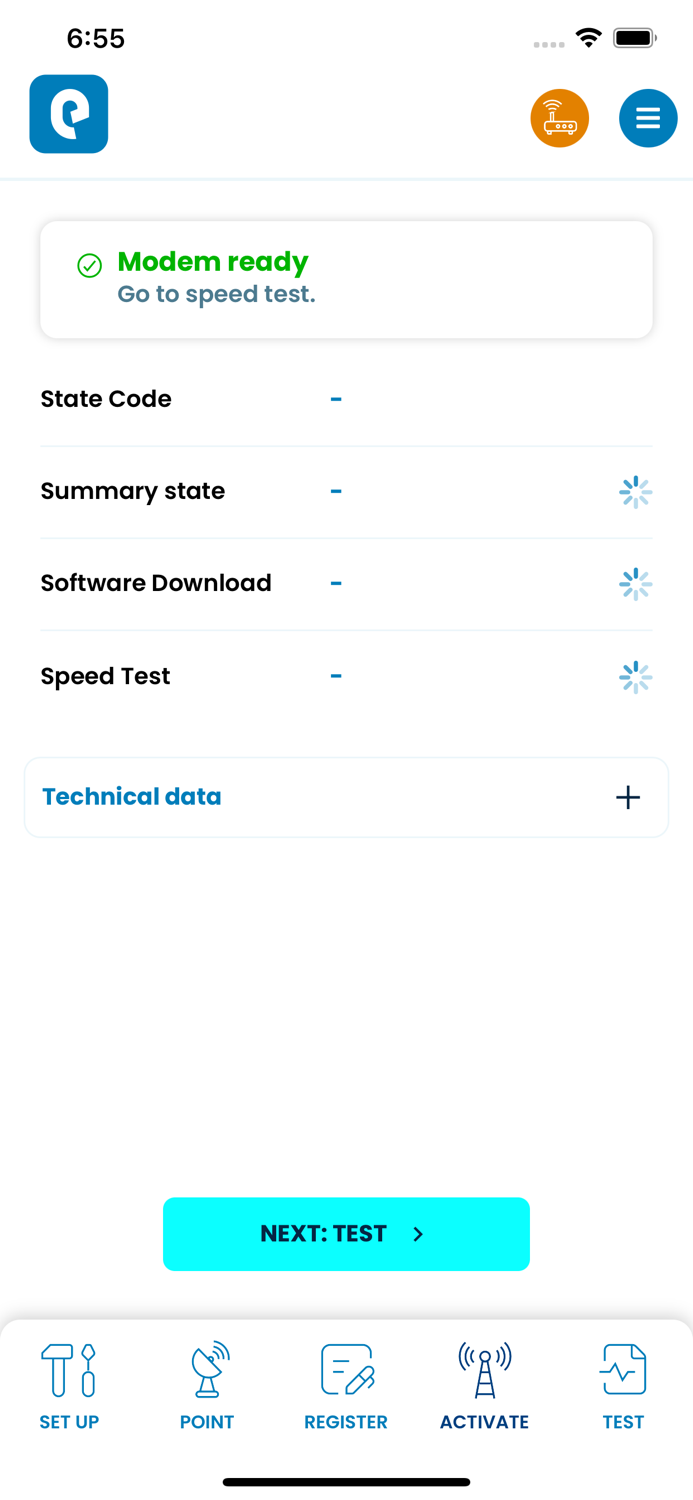Tap the app logo in the corner
693x1500 pixels.
click(x=68, y=113)
